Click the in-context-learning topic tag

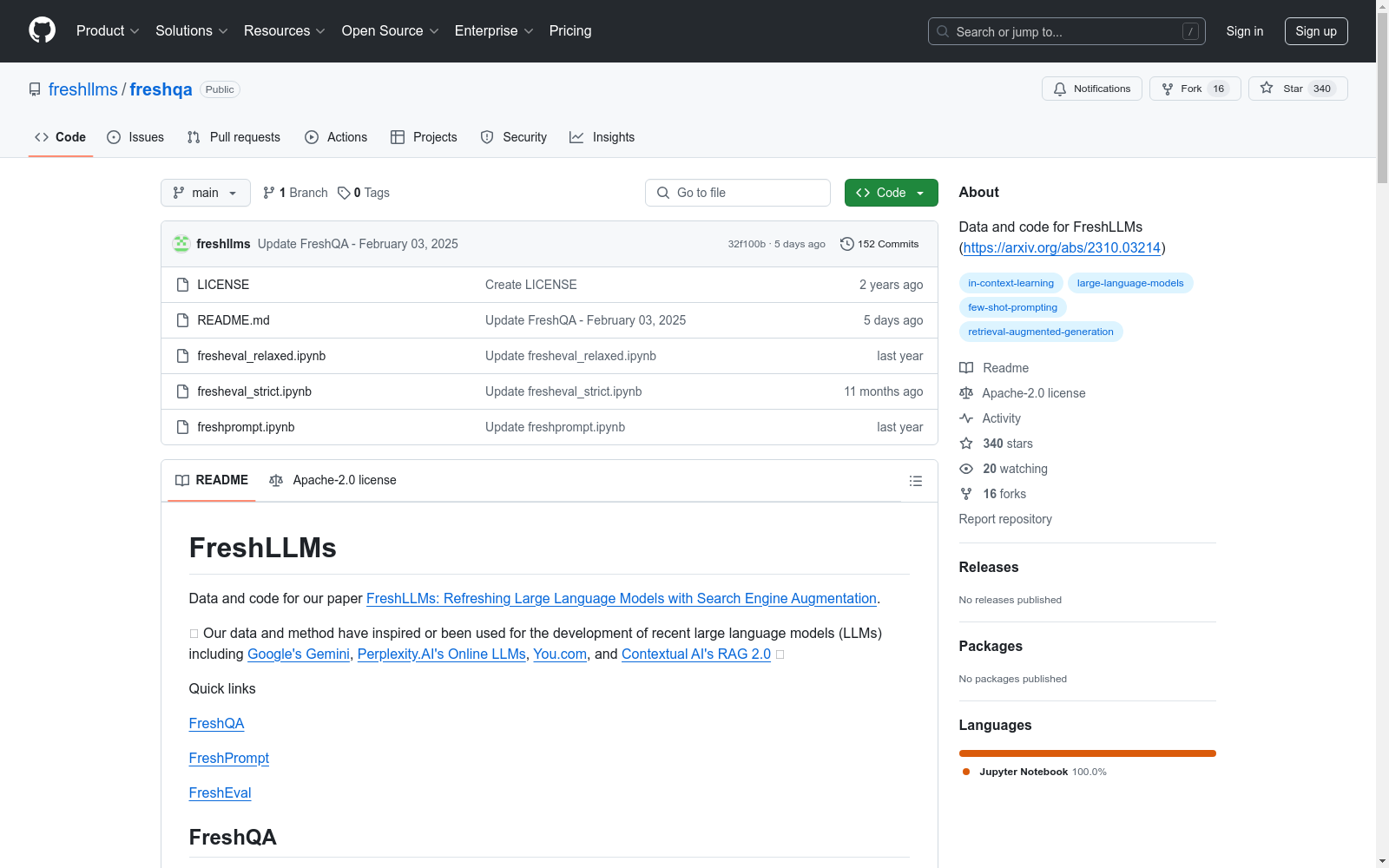1010,283
